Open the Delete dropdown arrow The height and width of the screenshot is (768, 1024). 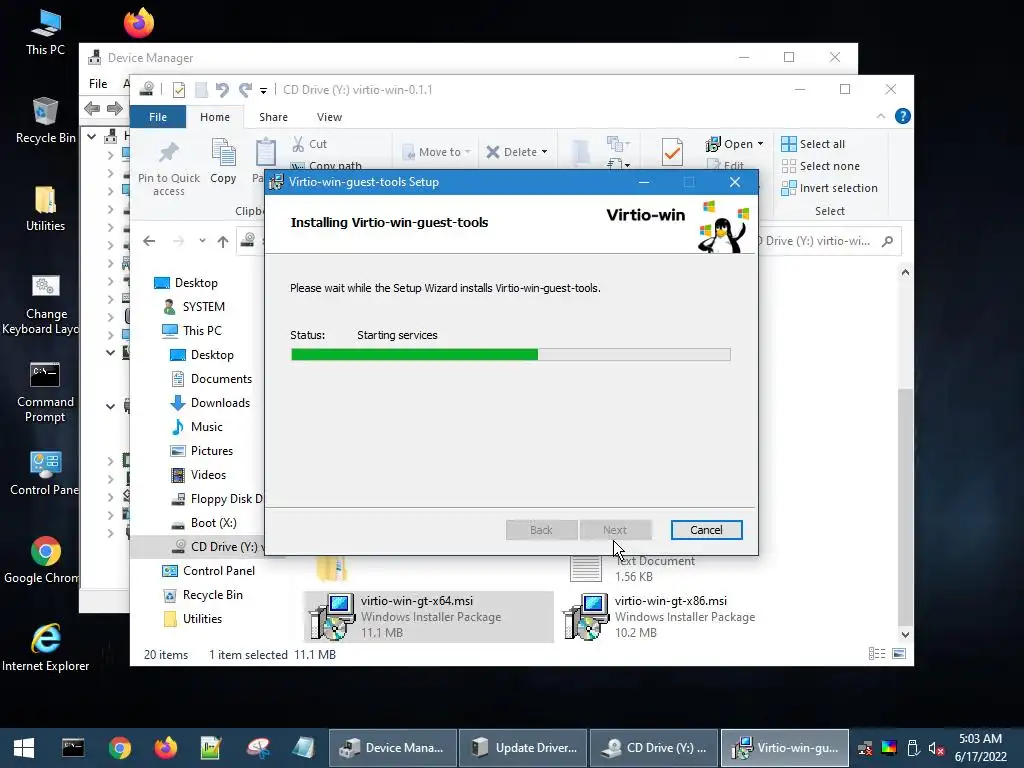544,152
